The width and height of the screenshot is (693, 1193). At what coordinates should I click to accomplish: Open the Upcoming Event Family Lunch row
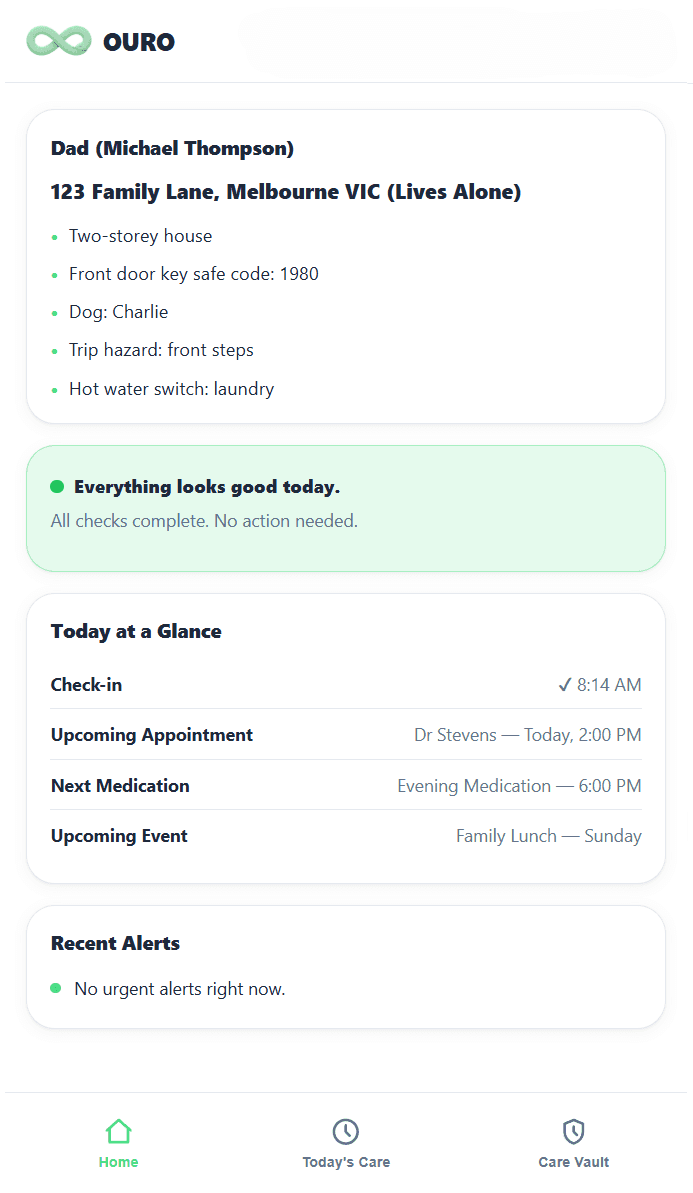click(346, 835)
